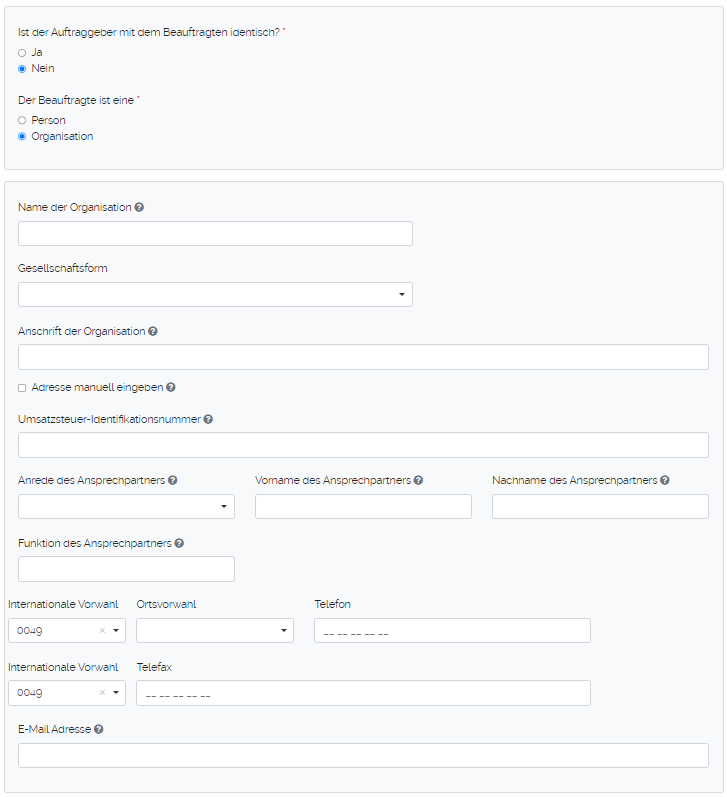Select Person as Beauftragte type
This screenshot has height=797, width=727.
[x=22, y=120]
